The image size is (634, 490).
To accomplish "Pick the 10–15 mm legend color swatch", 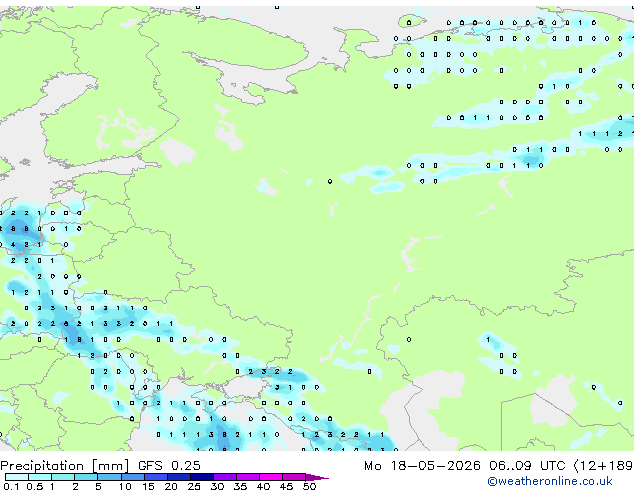I will coord(132,477).
